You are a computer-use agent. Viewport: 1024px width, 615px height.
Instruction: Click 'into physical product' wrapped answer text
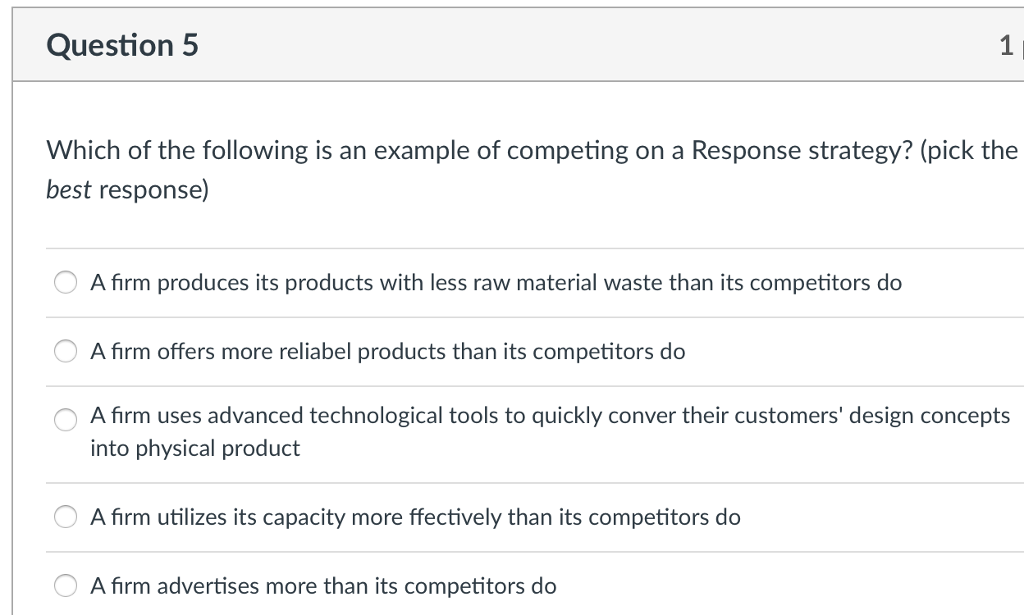[195, 448]
